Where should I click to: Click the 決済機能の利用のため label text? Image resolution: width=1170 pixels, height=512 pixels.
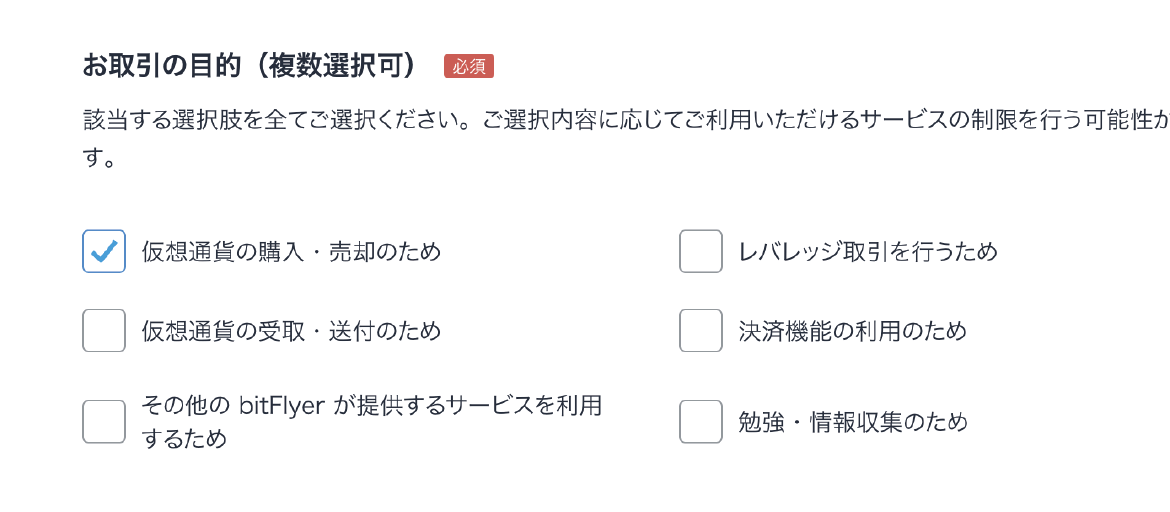(x=853, y=331)
